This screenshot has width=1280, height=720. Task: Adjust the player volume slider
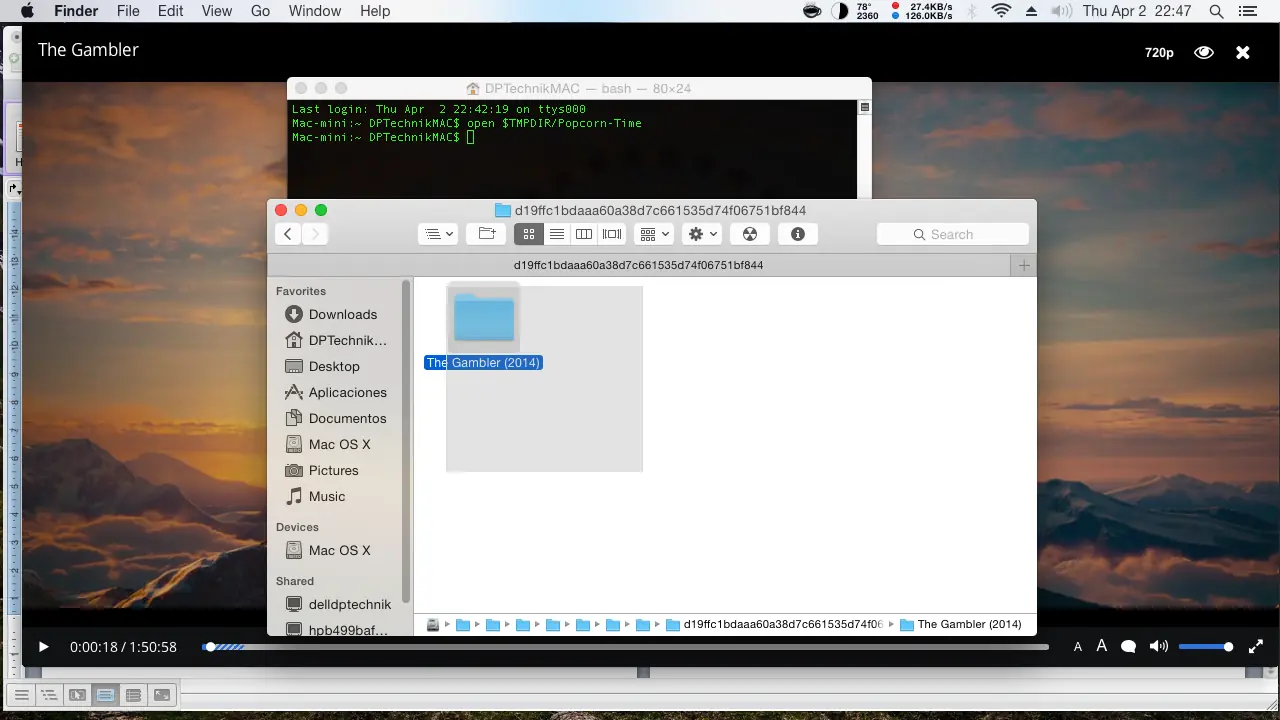point(1205,647)
